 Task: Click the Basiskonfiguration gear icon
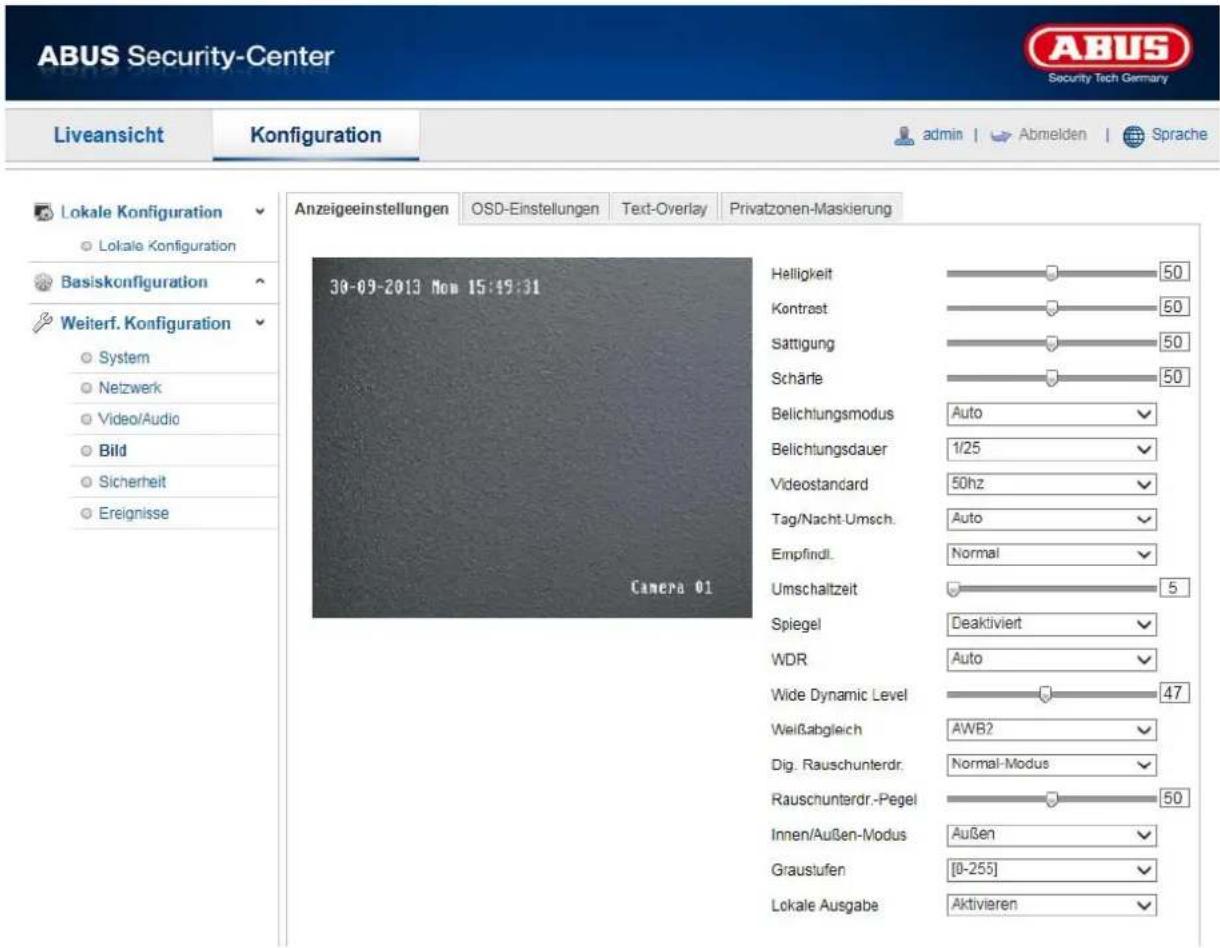coord(44,282)
